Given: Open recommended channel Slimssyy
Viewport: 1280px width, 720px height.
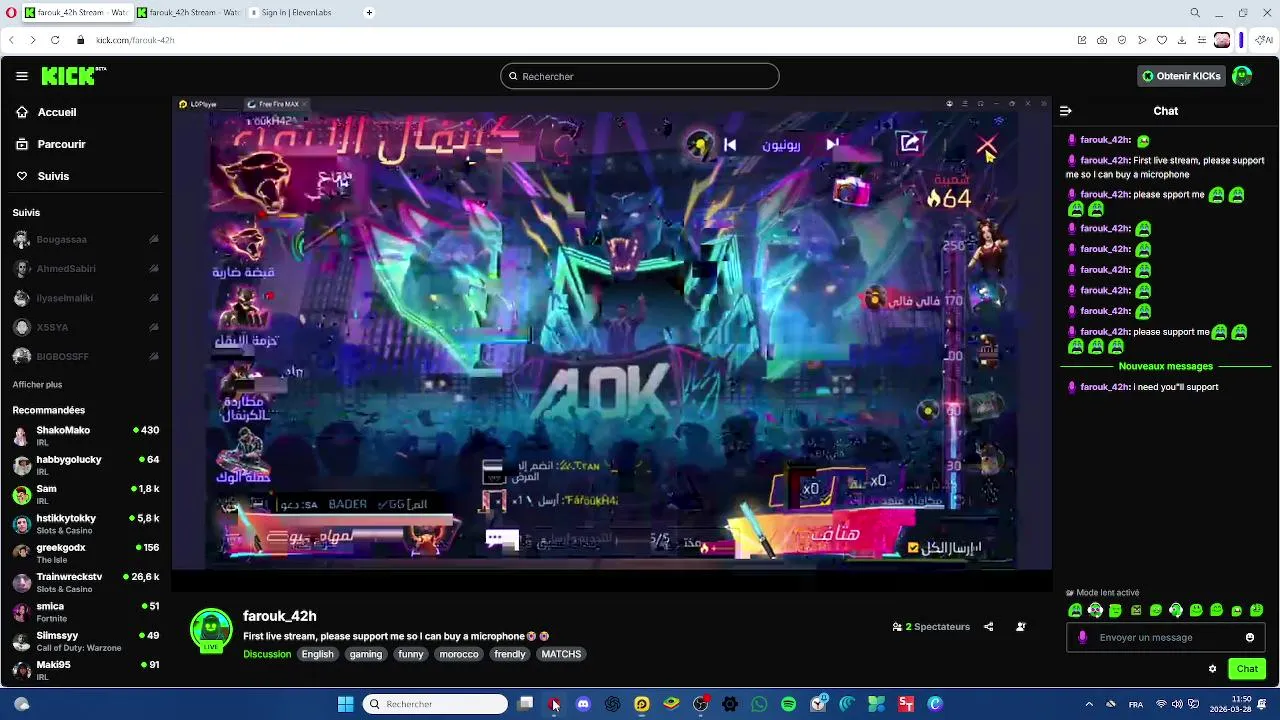Looking at the screenshot, I should pyautogui.click(x=86, y=641).
